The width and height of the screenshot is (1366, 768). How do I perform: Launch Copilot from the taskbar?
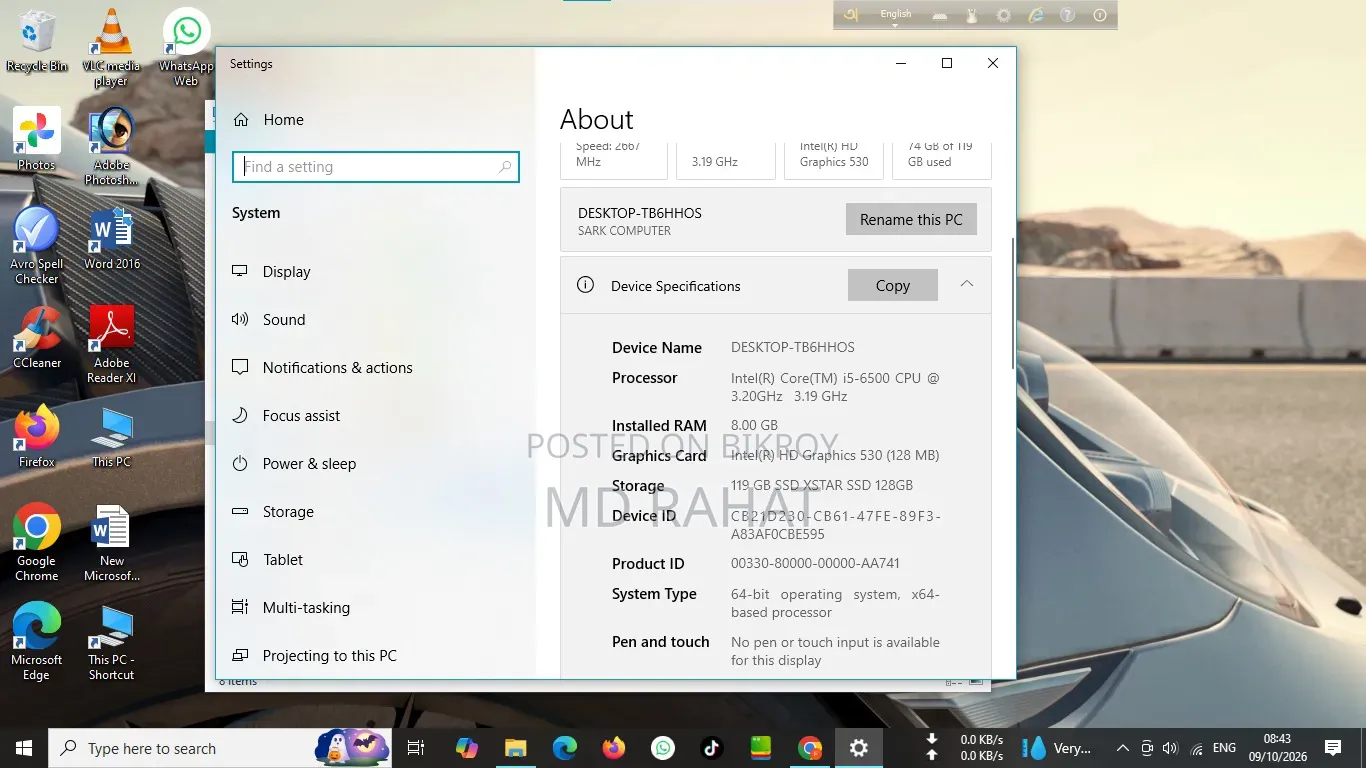pos(466,748)
